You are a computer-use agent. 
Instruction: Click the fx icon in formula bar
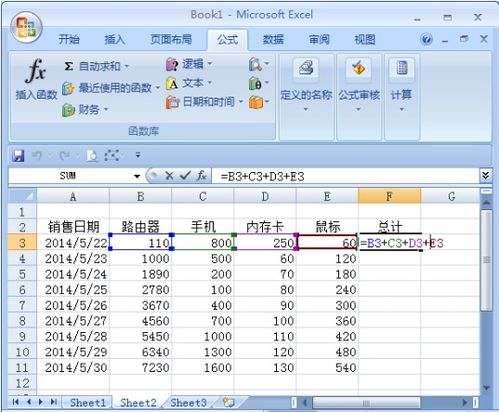point(201,175)
